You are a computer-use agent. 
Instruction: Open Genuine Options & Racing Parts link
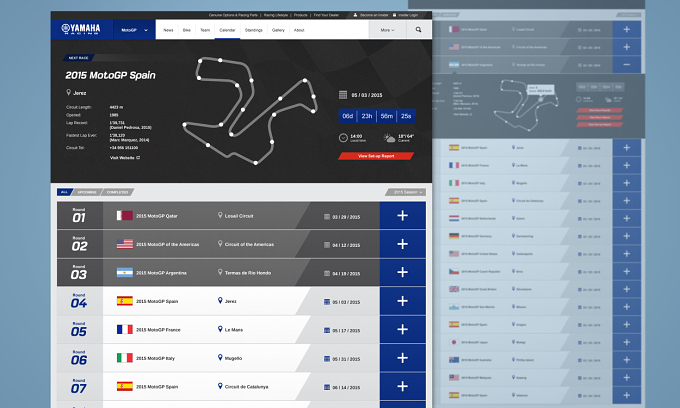233,15
